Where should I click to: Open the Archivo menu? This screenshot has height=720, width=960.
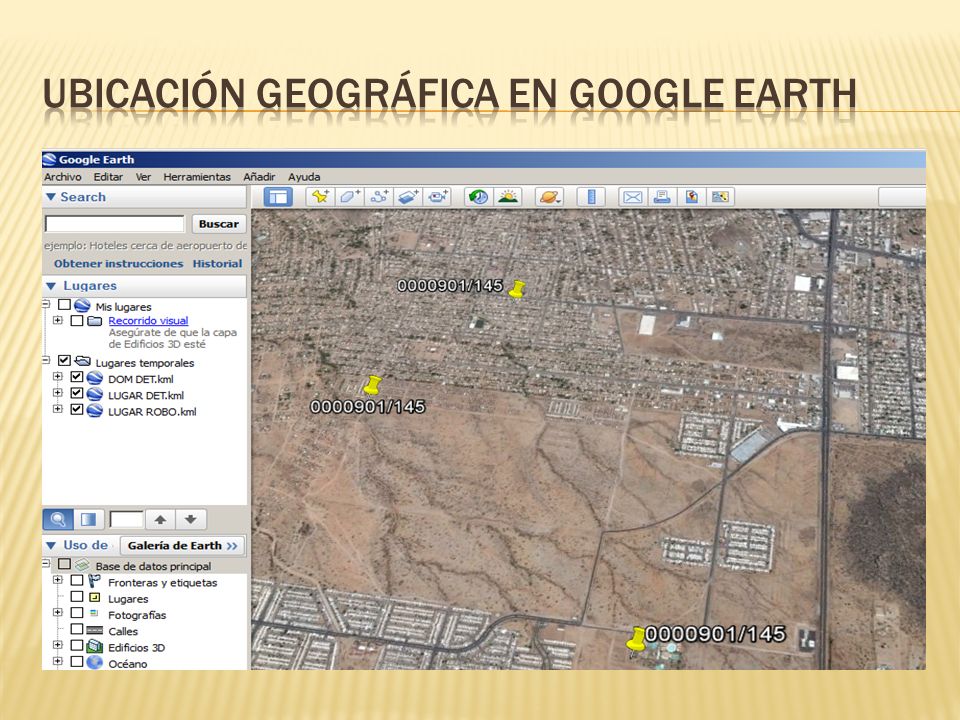tap(62, 177)
